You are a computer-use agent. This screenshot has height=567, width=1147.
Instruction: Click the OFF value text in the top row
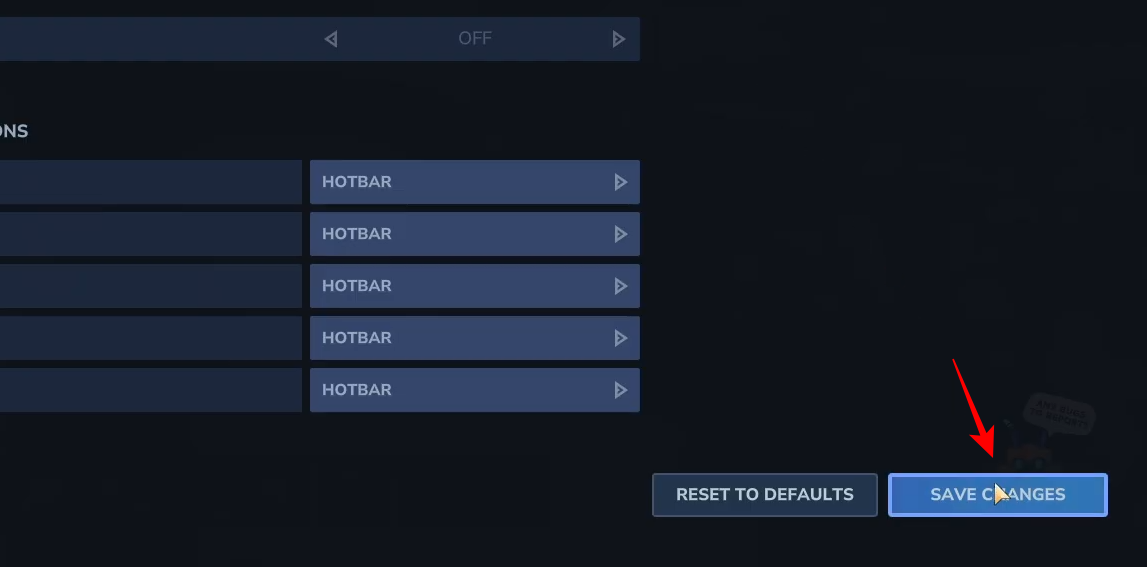(x=475, y=39)
